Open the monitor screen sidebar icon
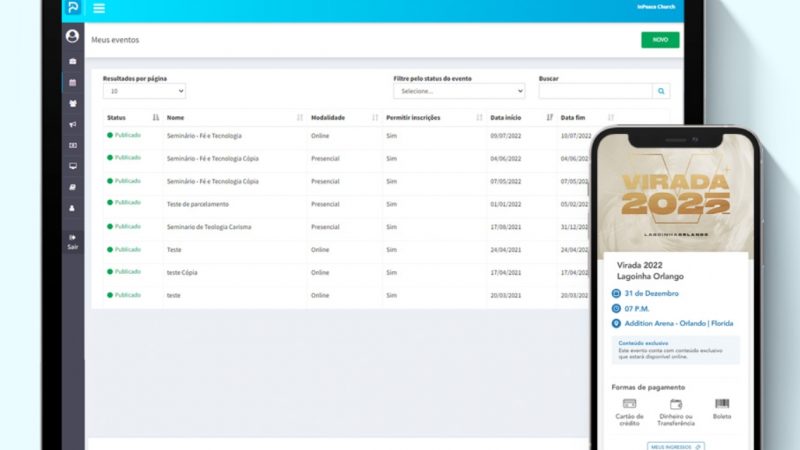The width and height of the screenshot is (800, 450). (72, 166)
